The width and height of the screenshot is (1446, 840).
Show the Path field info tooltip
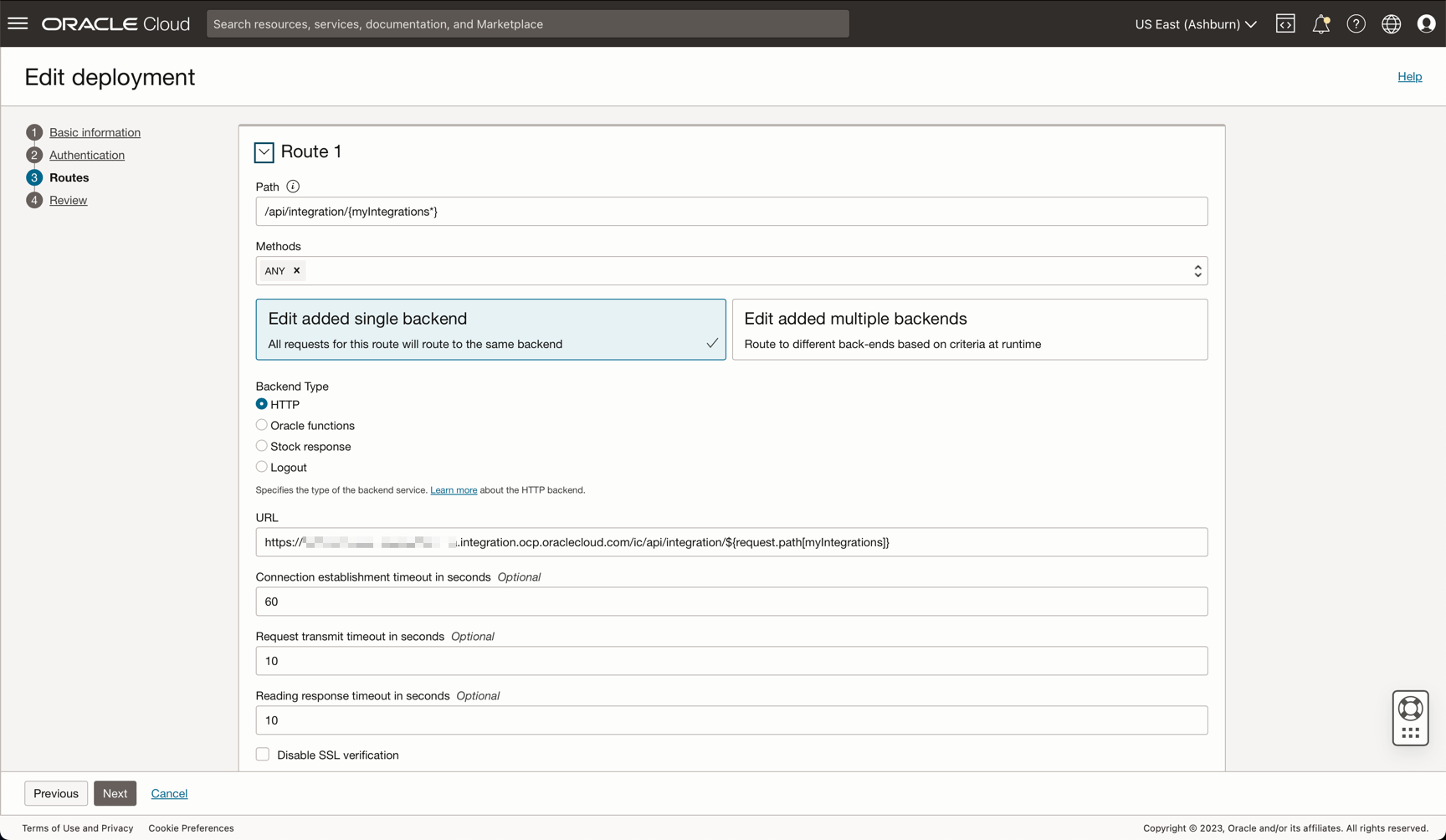point(293,186)
